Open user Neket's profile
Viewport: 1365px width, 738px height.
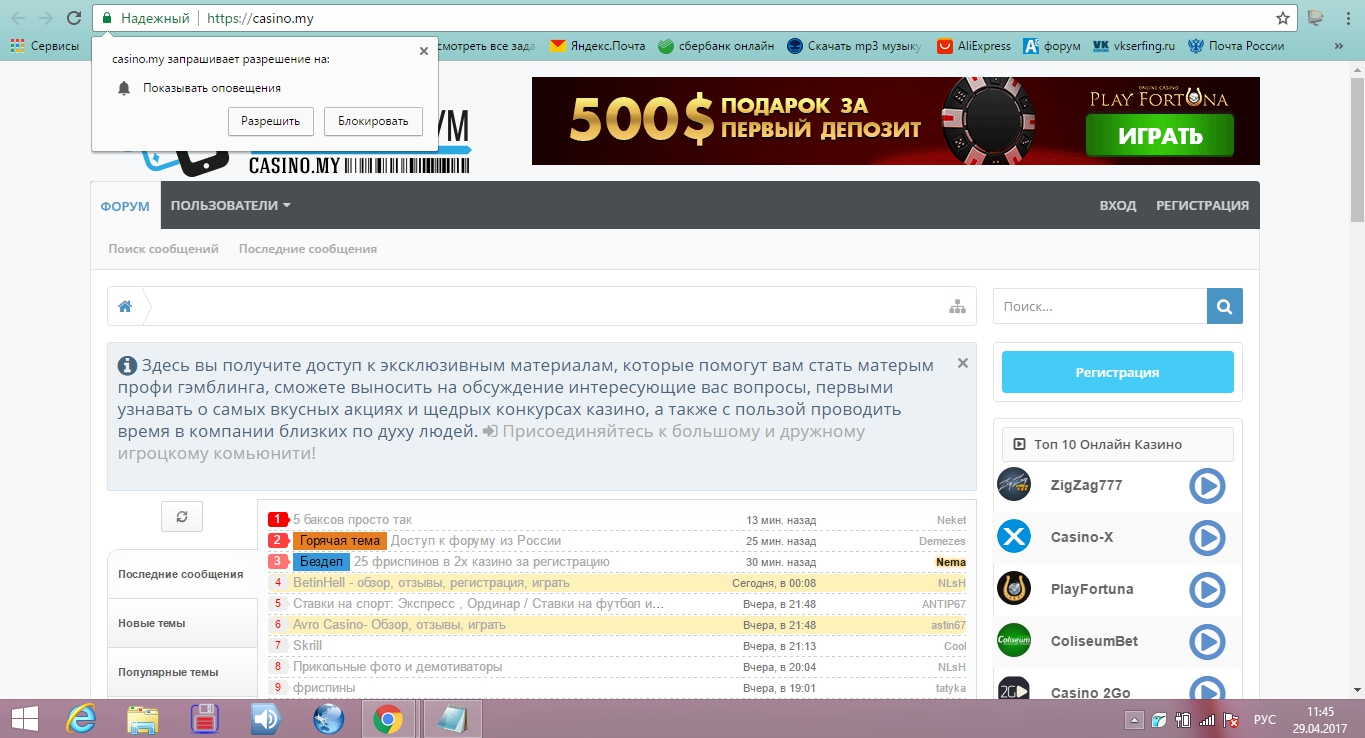point(951,520)
